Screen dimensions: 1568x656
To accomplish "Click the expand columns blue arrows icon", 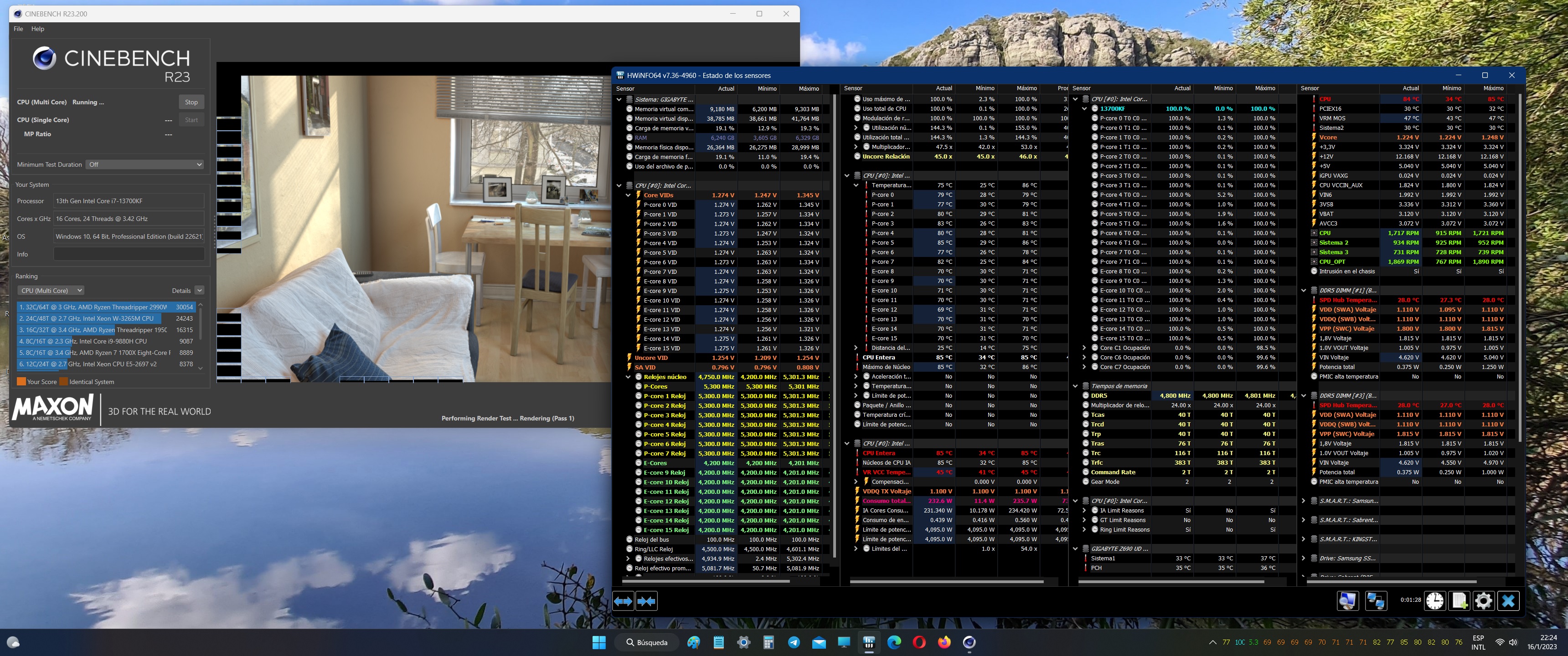I will 623,601.
